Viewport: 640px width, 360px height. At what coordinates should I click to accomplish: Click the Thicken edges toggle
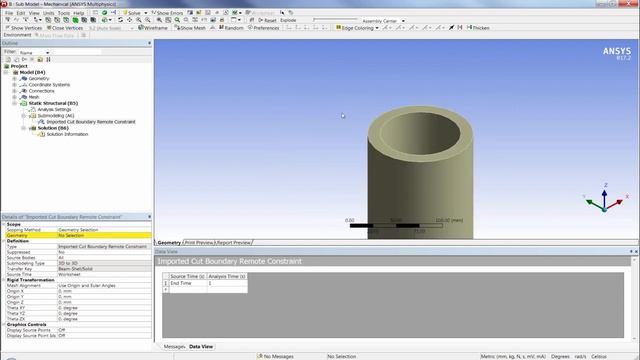[478, 28]
